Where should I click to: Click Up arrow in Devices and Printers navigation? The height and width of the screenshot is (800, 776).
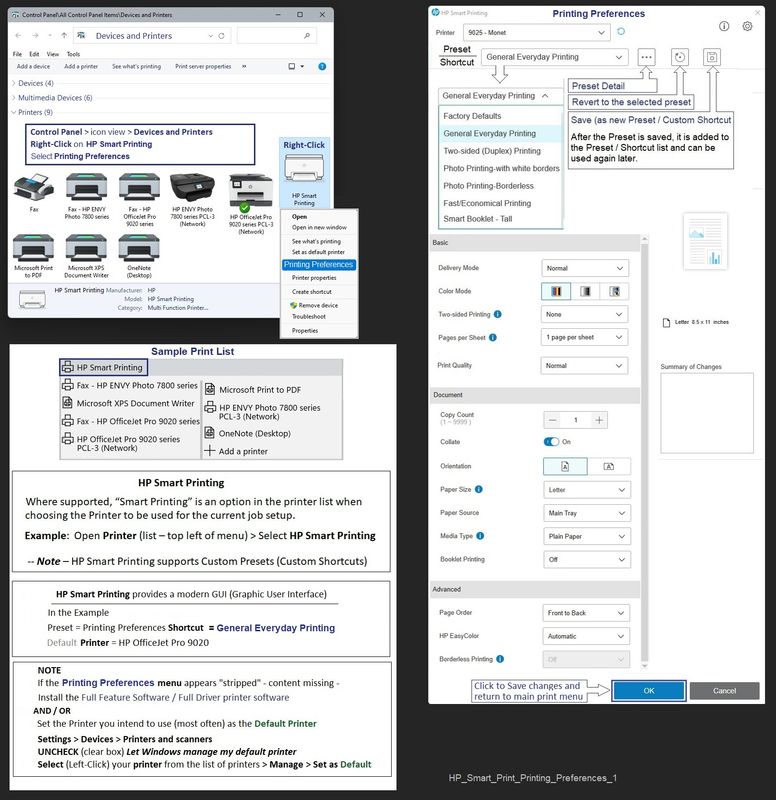[x=64, y=36]
